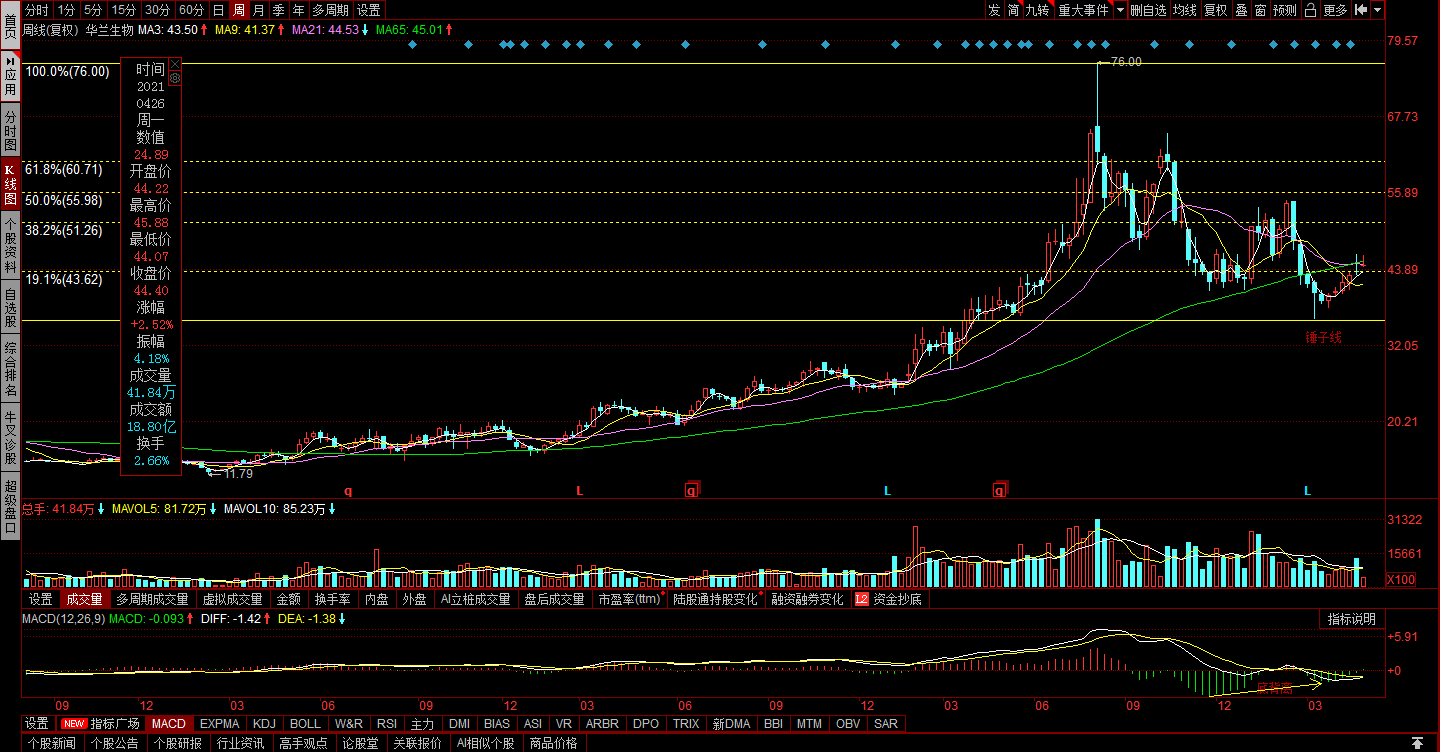1440x752 pixels.
Task: Select the 60分 period tab
Action: click(x=191, y=10)
